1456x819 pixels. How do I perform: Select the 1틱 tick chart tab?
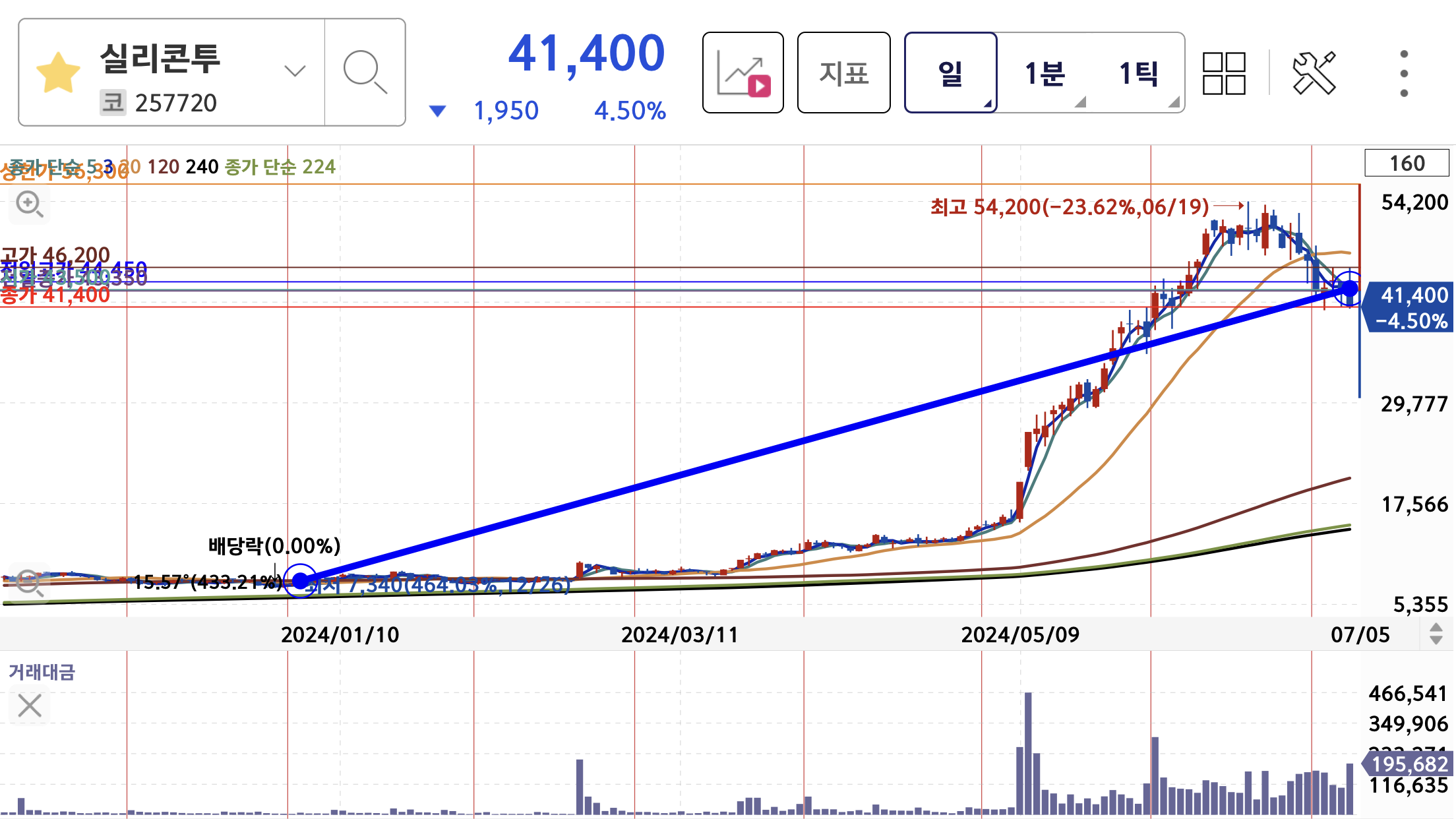(x=1138, y=73)
